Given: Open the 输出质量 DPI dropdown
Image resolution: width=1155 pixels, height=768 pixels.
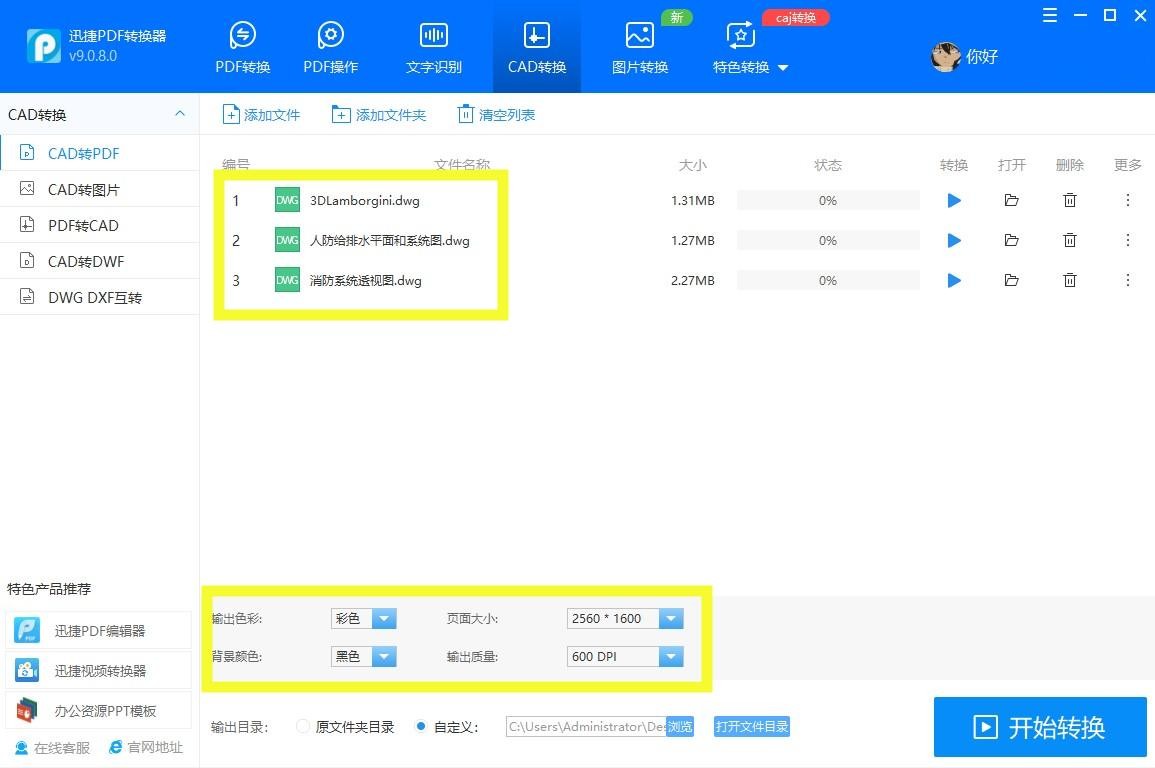Looking at the screenshot, I should (x=671, y=656).
